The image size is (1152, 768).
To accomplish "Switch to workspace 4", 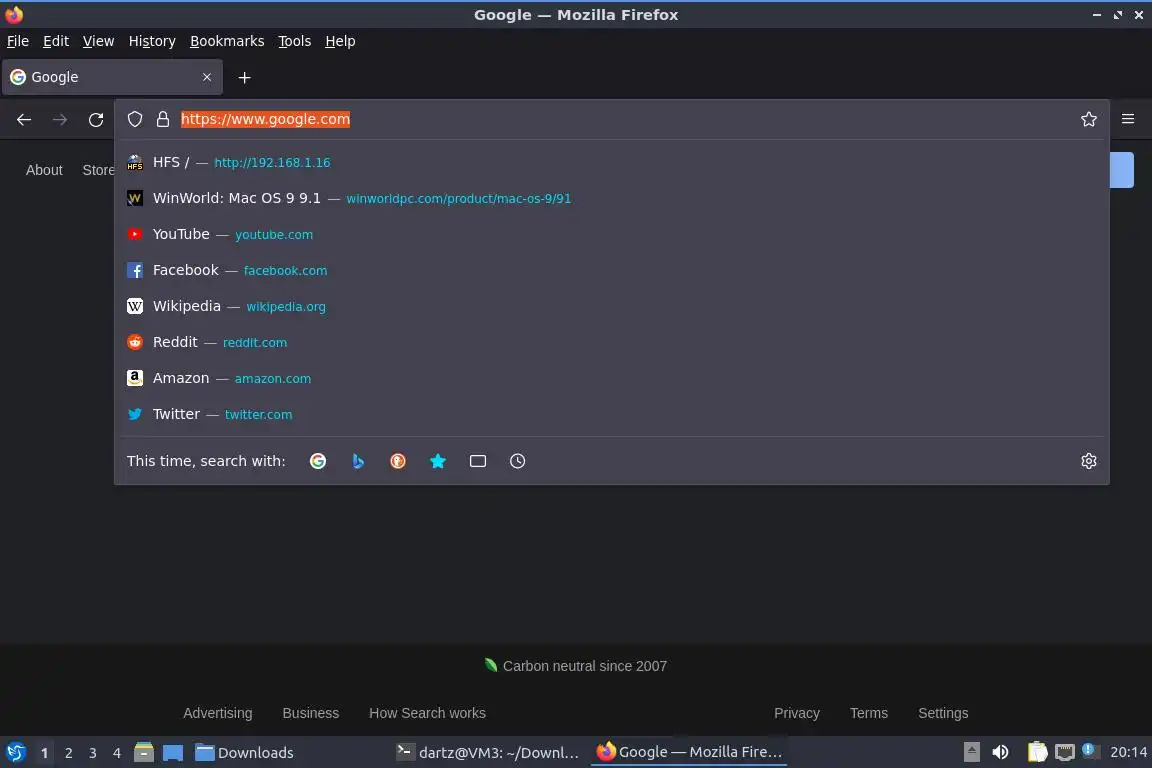I will coord(116,753).
